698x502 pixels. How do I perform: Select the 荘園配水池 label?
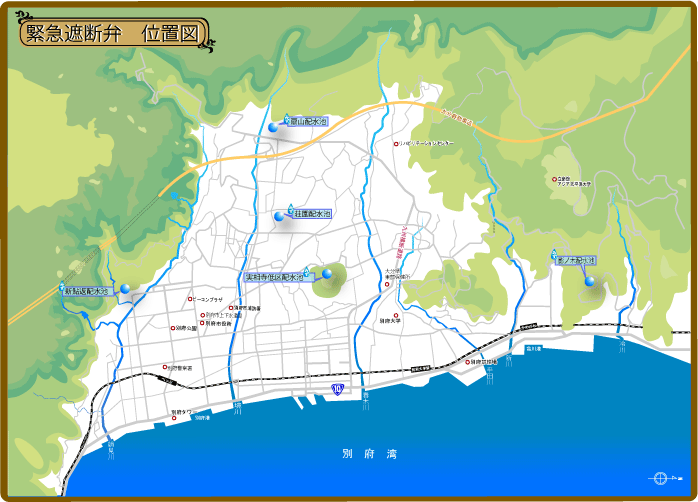click(311, 214)
